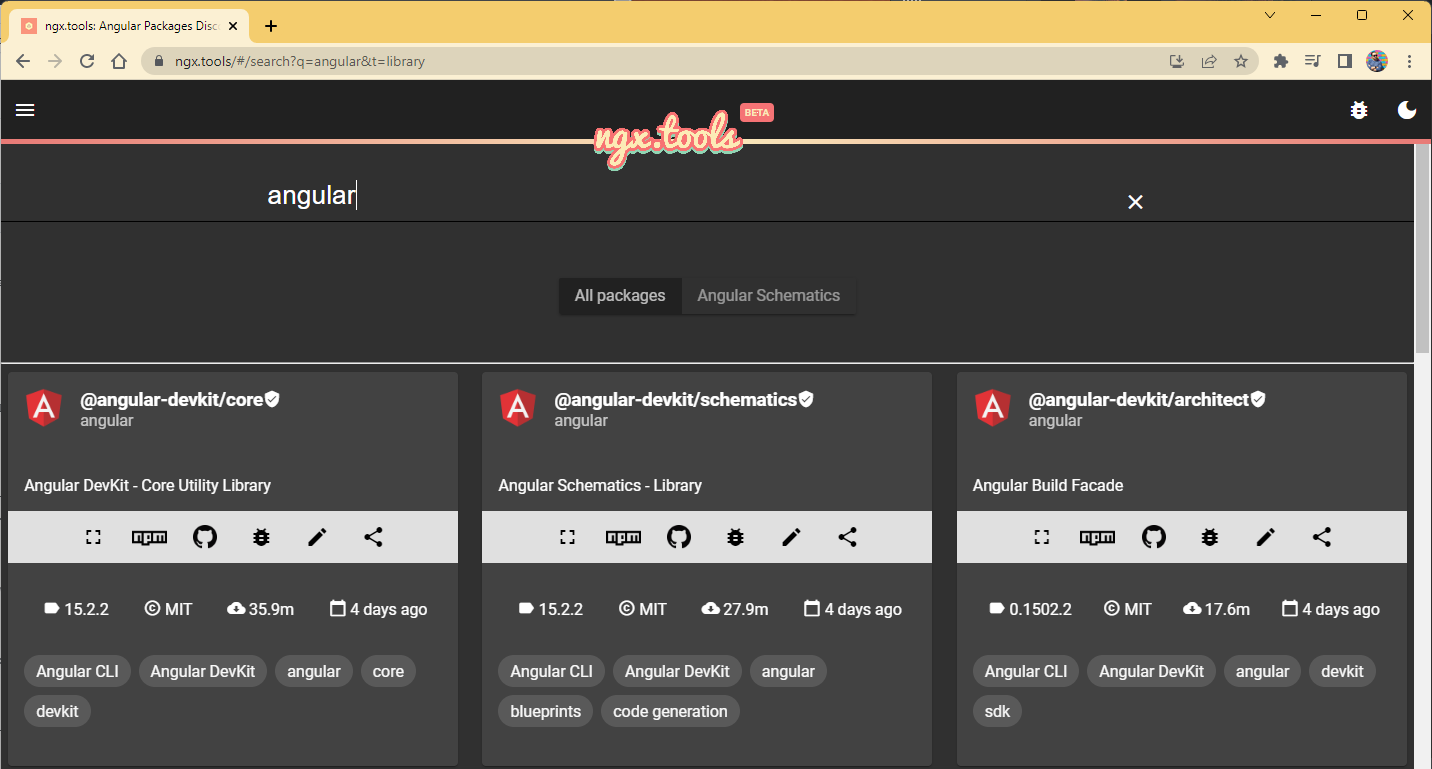Click the browser back arrow
Viewport: 1432px width, 769px height.
point(23,61)
